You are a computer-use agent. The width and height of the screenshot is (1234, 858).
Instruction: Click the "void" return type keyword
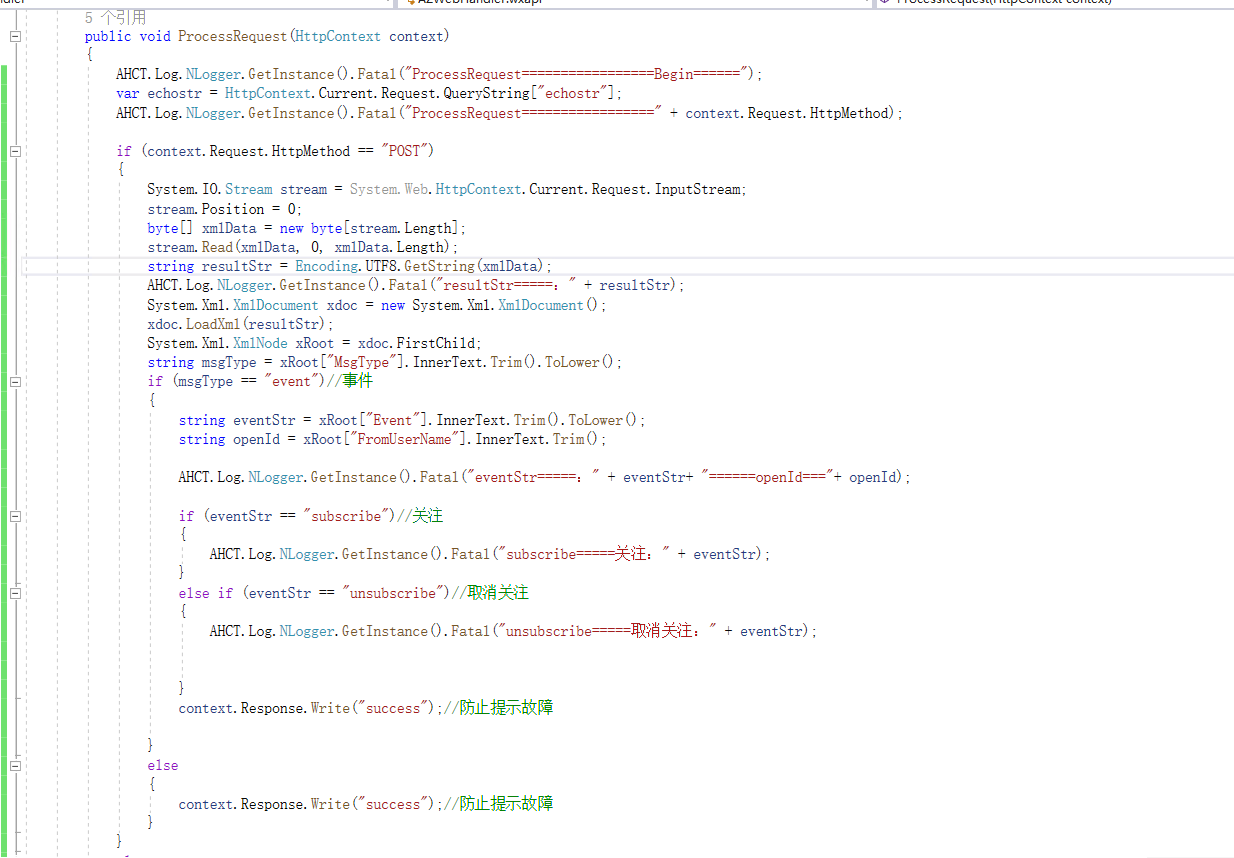coord(154,36)
